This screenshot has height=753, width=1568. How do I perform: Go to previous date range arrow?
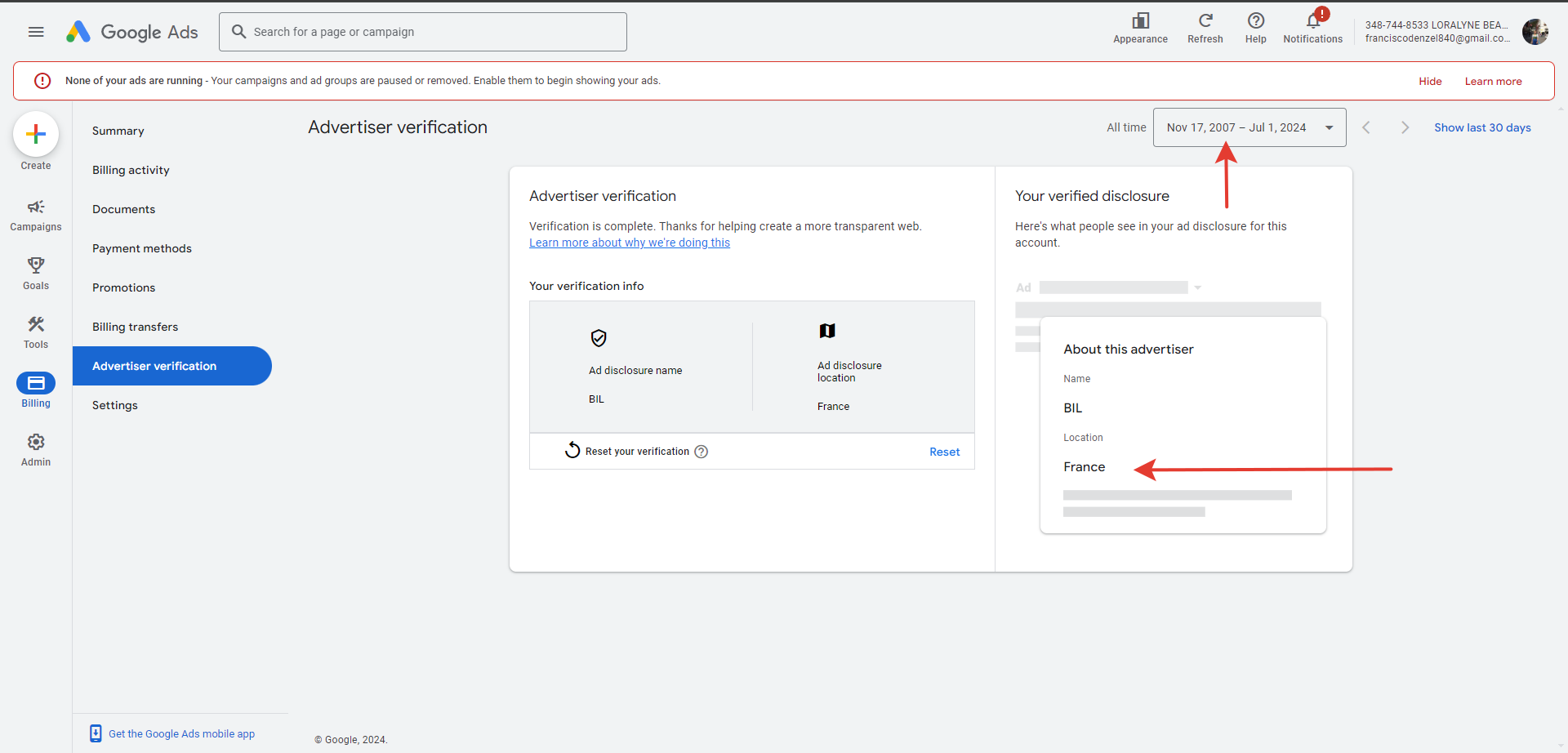pos(1366,127)
